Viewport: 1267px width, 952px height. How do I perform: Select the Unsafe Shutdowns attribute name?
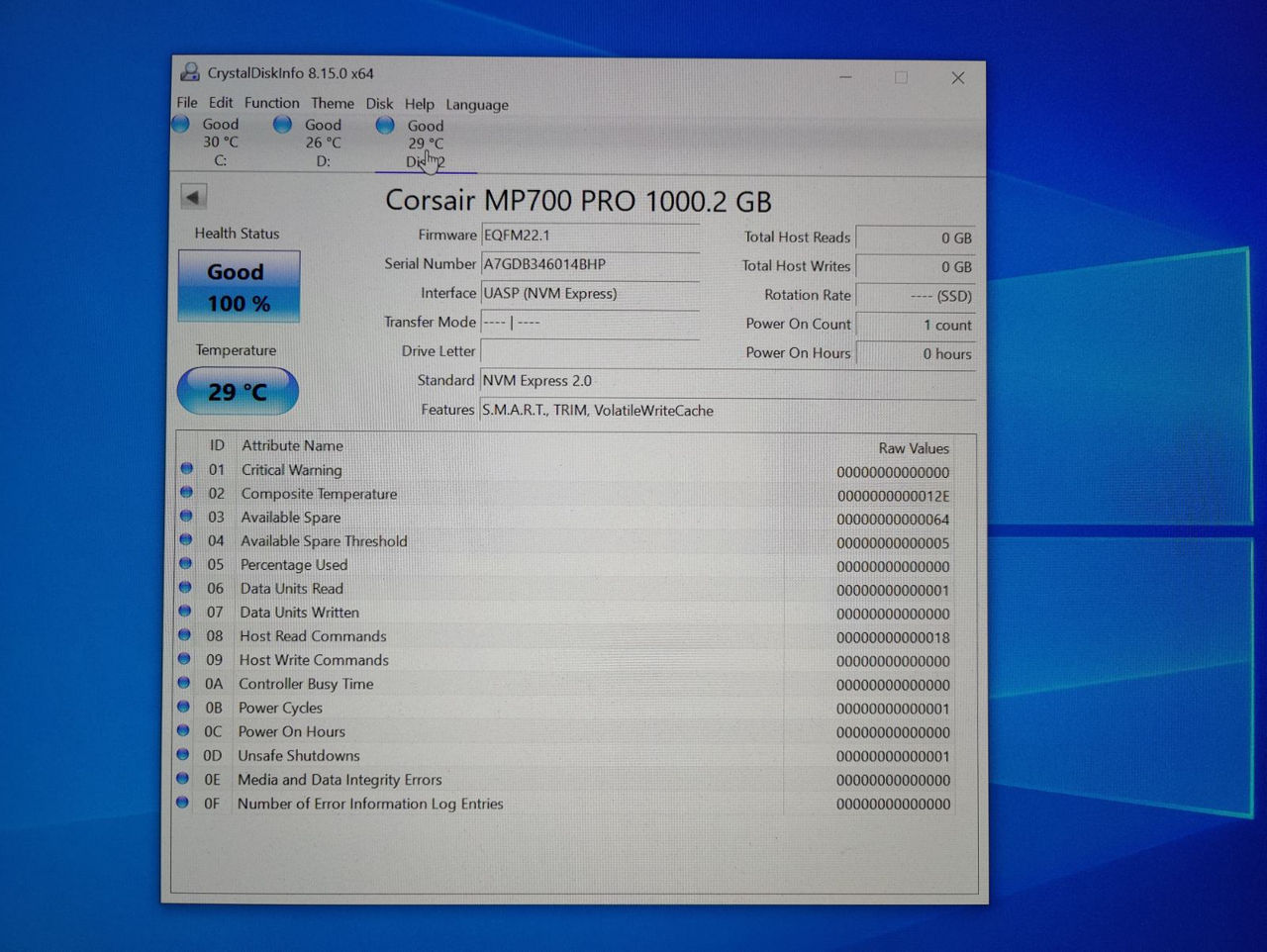(299, 755)
